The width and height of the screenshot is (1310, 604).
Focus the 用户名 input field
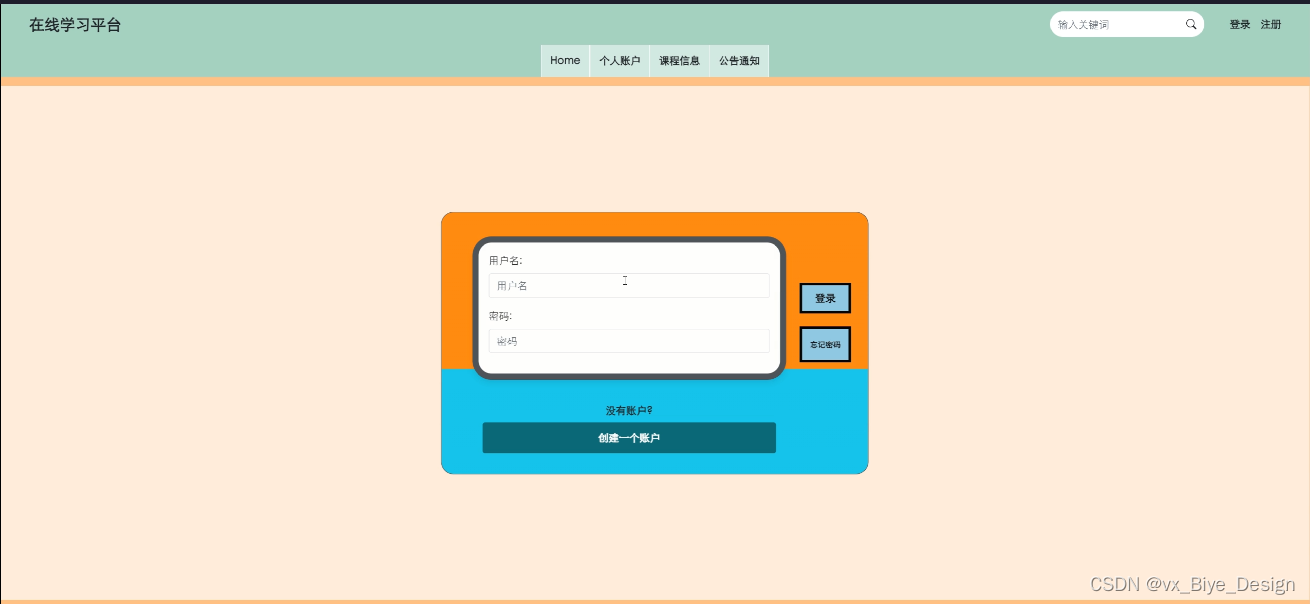[x=629, y=285]
